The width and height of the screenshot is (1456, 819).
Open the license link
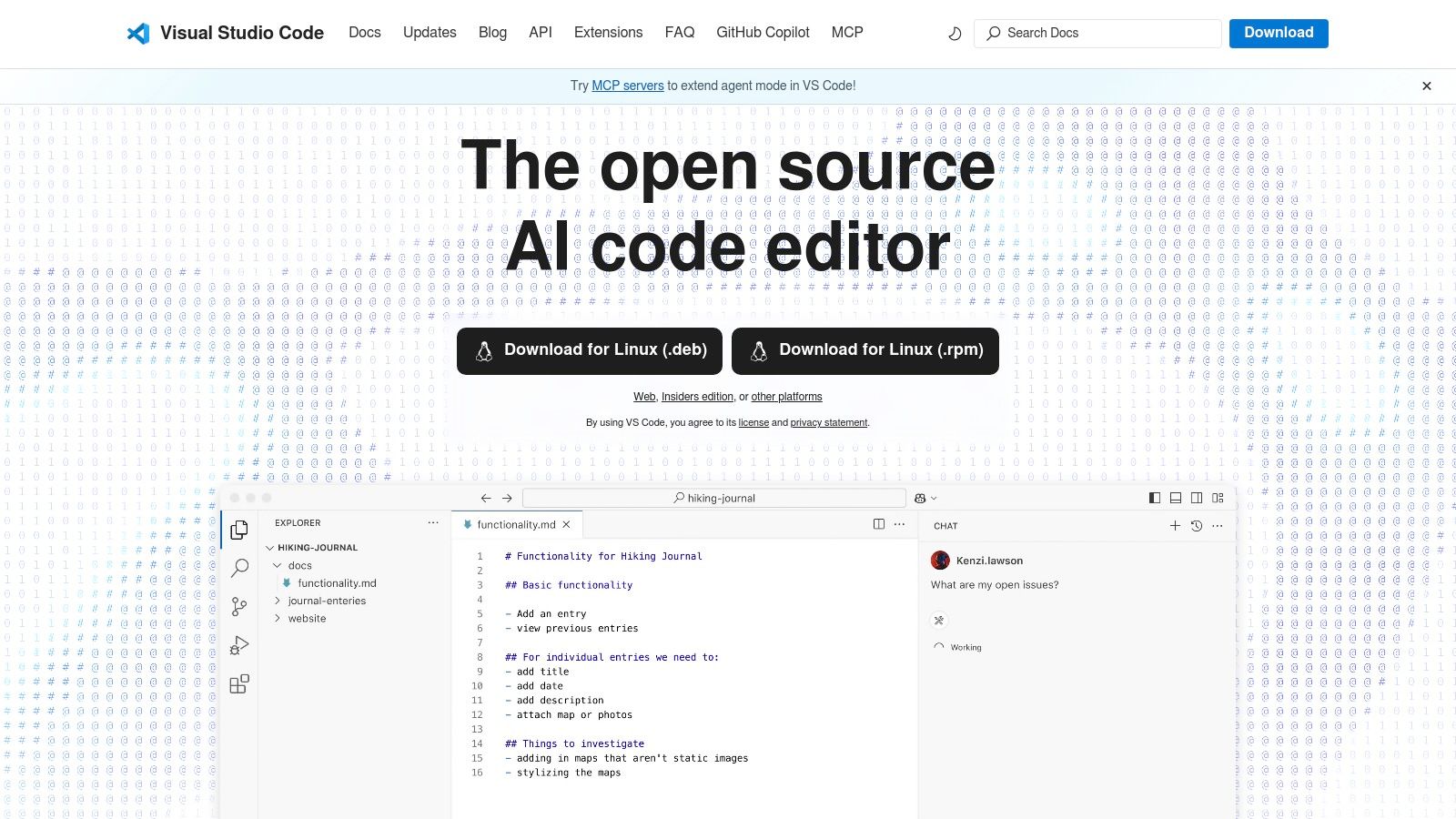click(753, 422)
